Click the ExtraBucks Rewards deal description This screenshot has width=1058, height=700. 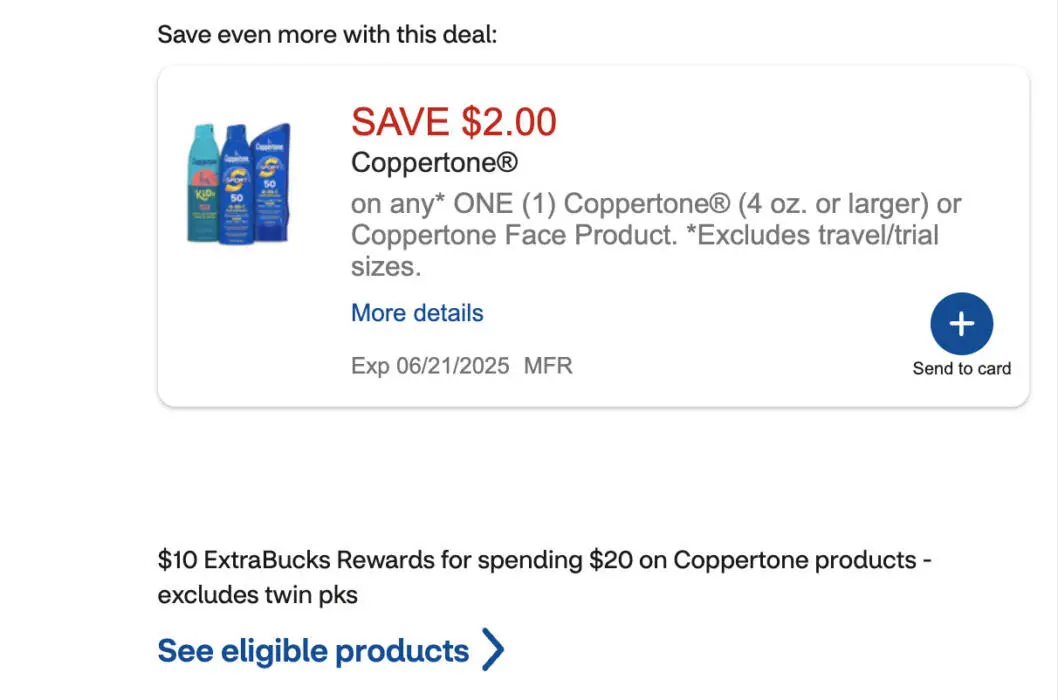[x=543, y=577]
